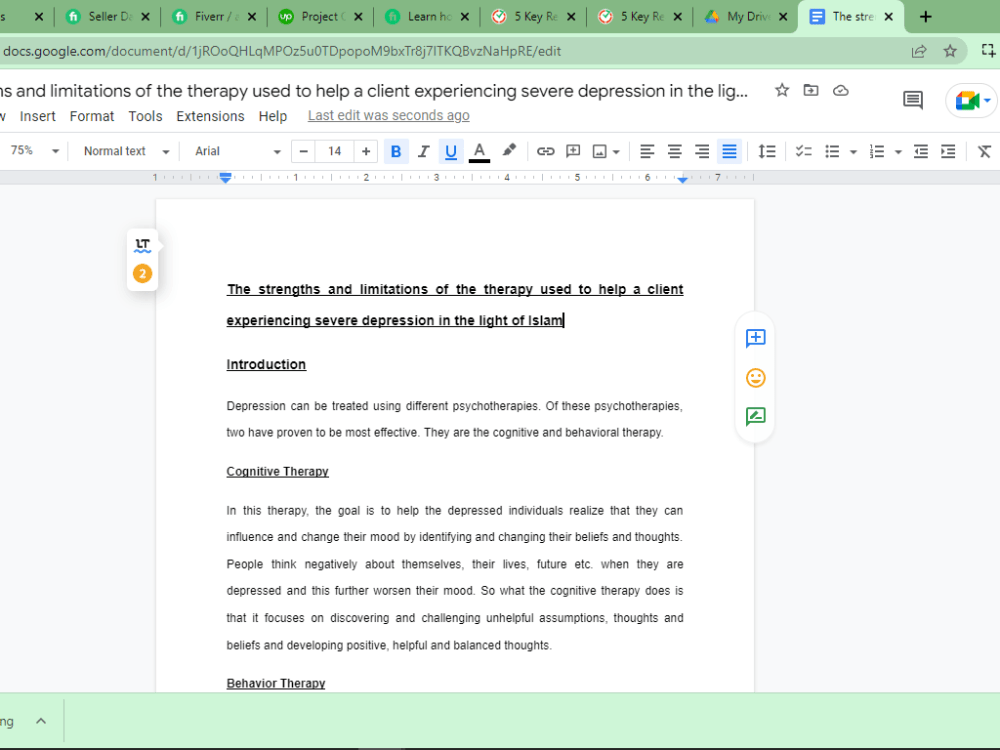Open the Format menu

92,116
